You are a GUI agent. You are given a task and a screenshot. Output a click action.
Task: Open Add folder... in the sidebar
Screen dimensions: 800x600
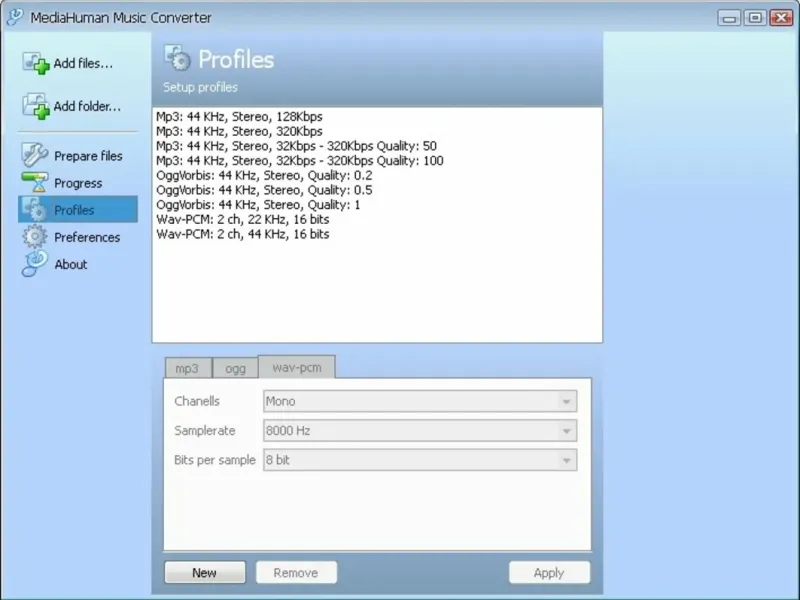click(x=87, y=106)
